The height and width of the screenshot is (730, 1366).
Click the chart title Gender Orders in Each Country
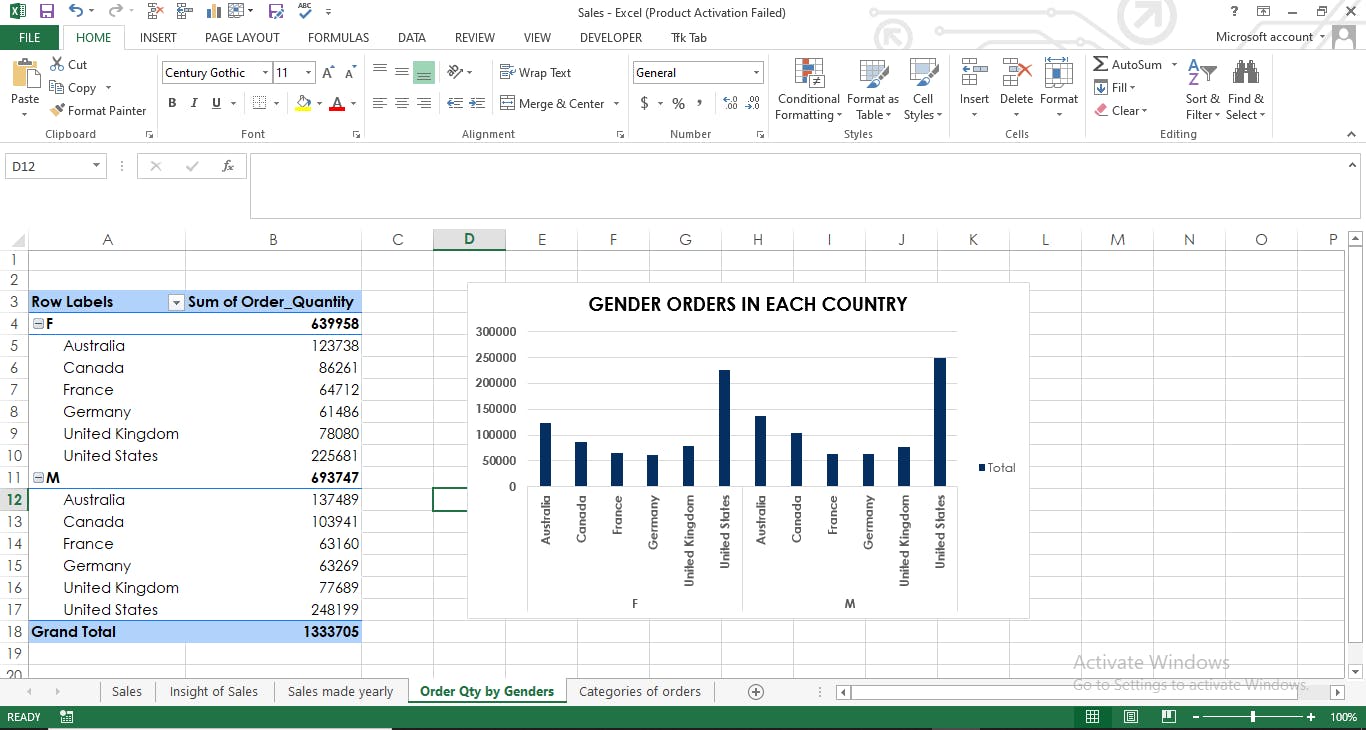pyautogui.click(x=748, y=305)
